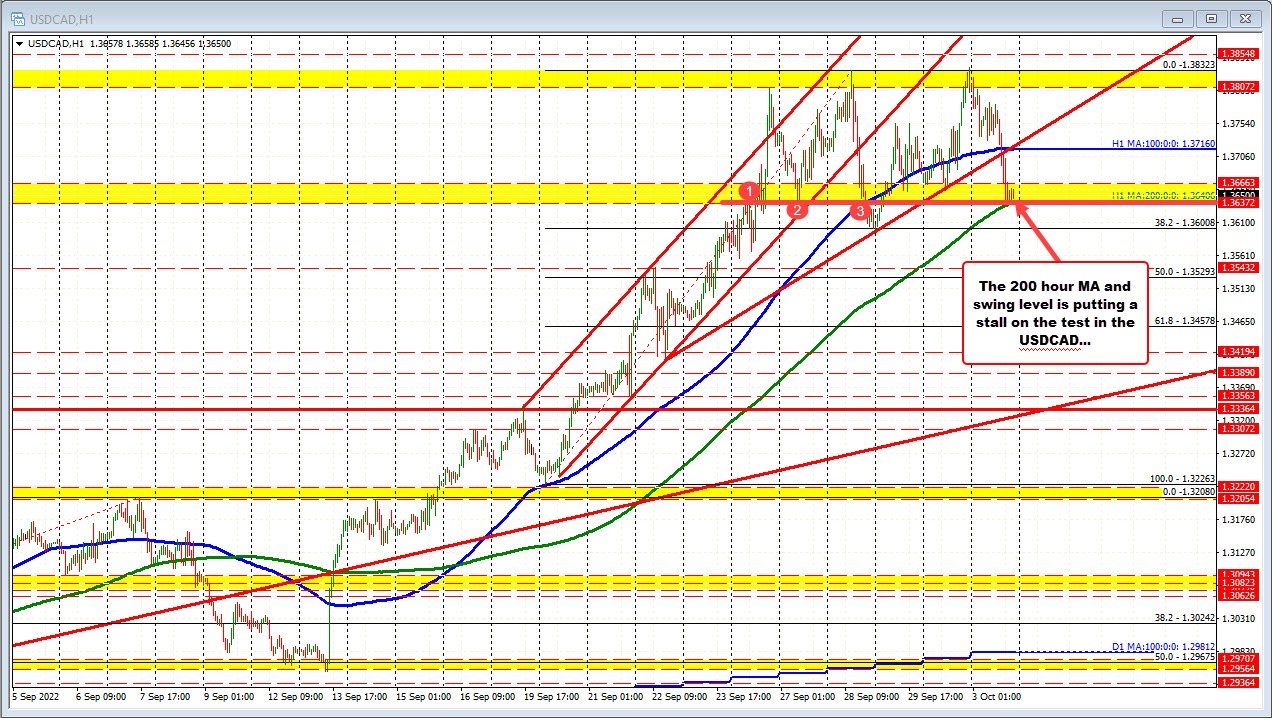Viewport: 1272px width, 718px height.
Task: Click the chart window icon in title bar
Action: (19, 18)
